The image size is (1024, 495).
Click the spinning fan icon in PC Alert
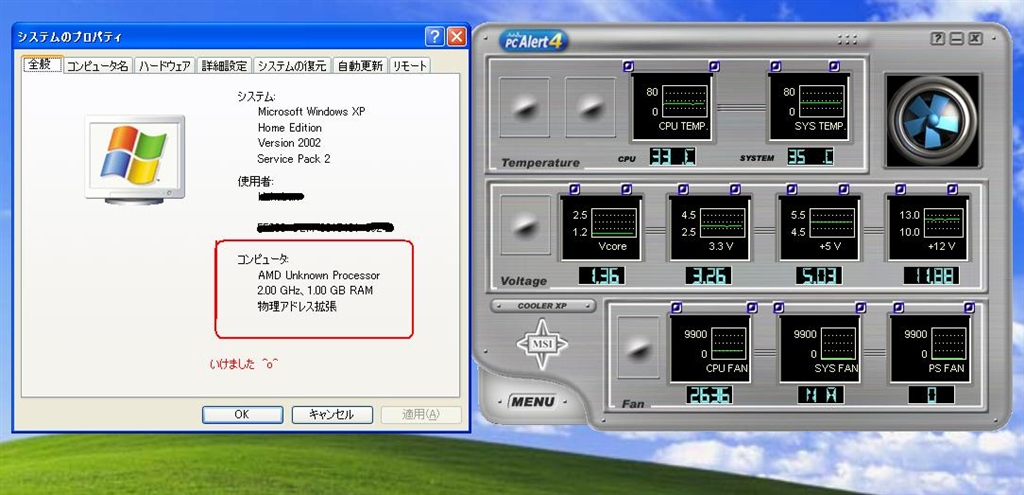click(x=932, y=122)
